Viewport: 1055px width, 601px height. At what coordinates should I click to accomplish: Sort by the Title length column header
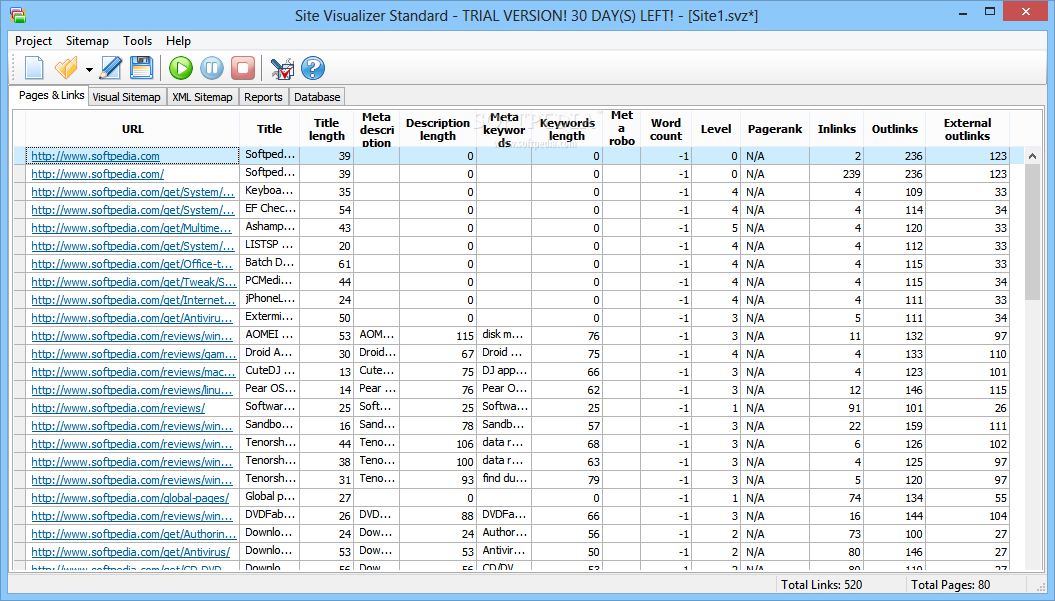tap(326, 129)
